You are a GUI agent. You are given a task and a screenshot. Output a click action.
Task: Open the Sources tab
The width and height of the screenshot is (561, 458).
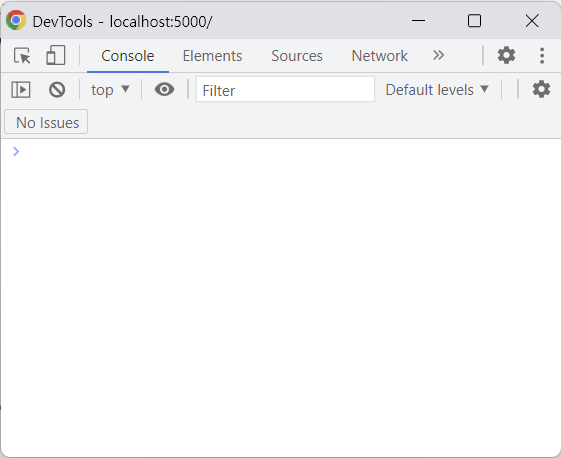pos(297,56)
